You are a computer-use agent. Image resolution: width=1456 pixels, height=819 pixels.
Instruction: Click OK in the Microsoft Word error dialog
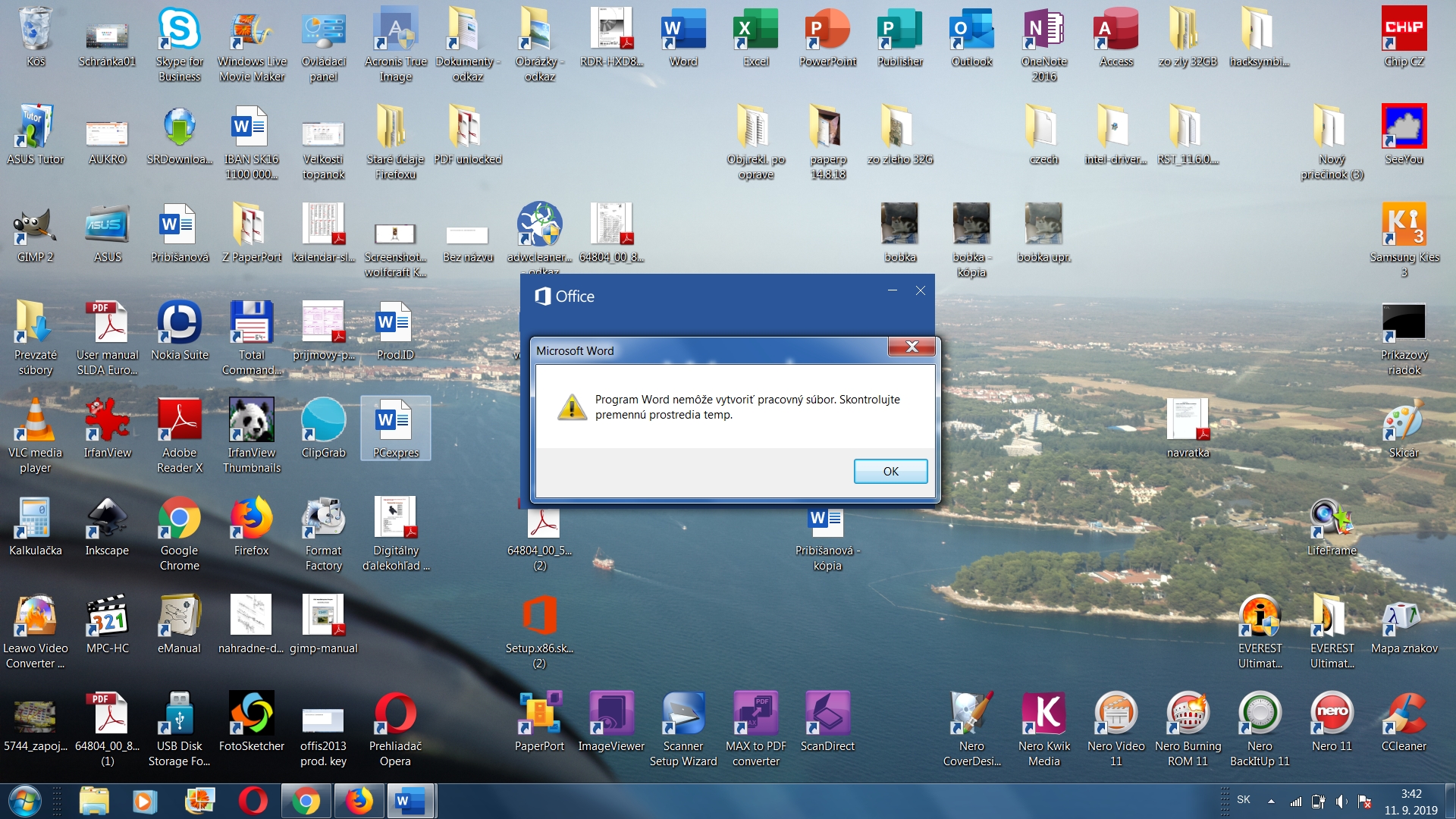click(890, 471)
